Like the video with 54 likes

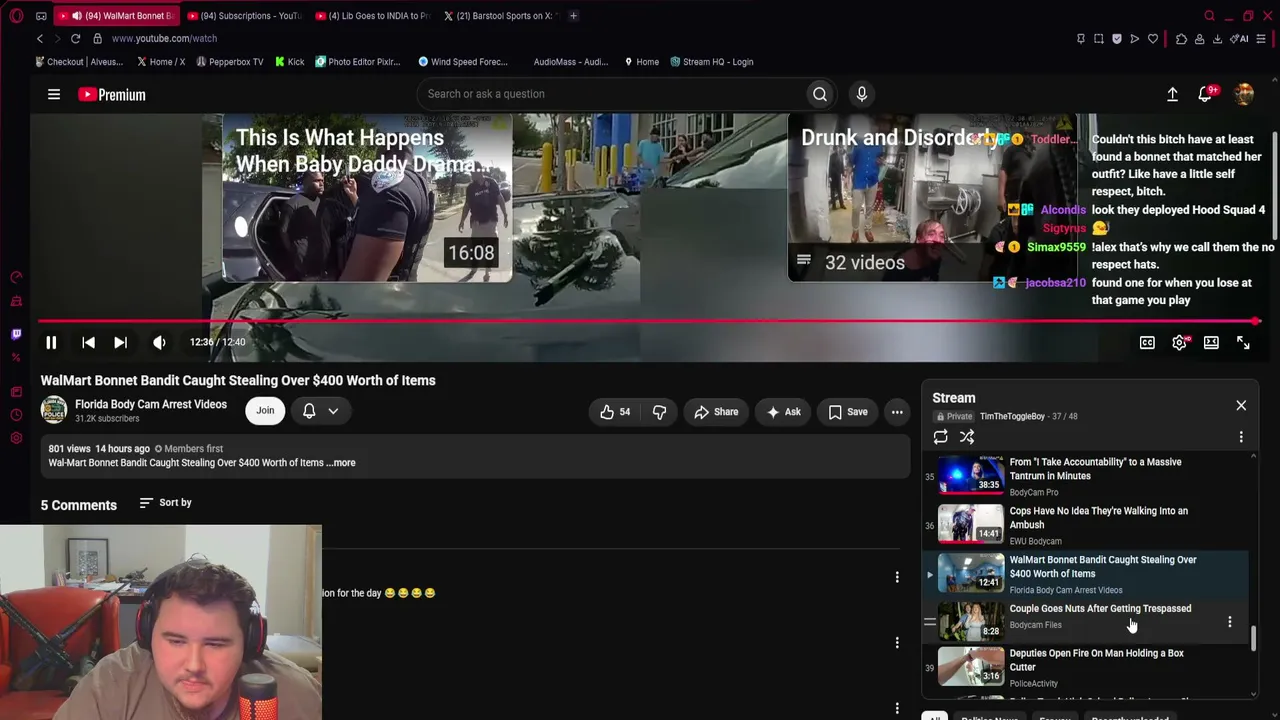pyautogui.click(x=615, y=412)
